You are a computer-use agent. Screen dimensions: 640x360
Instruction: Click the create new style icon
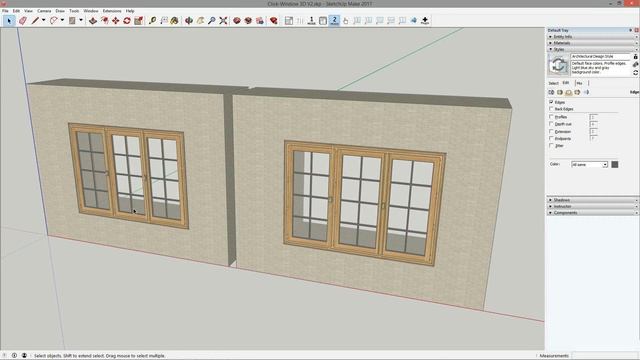pyautogui.click(x=636, y=64)
